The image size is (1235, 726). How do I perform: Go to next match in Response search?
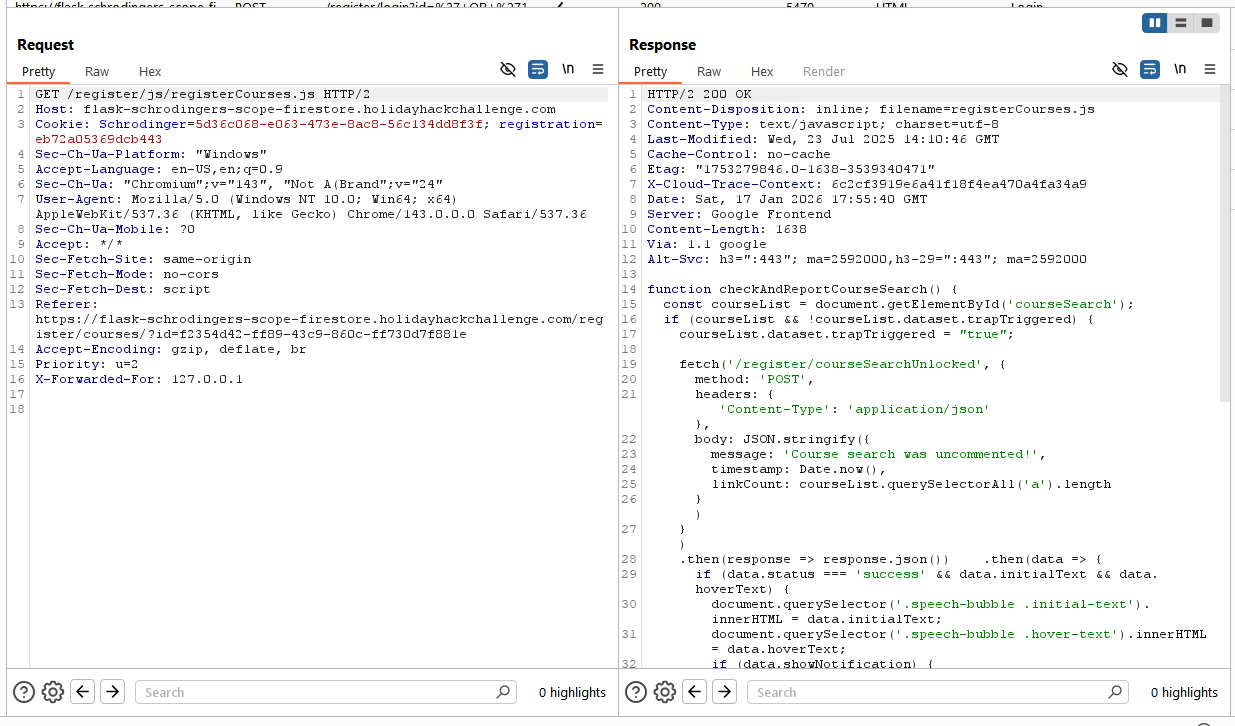(725, 691)
